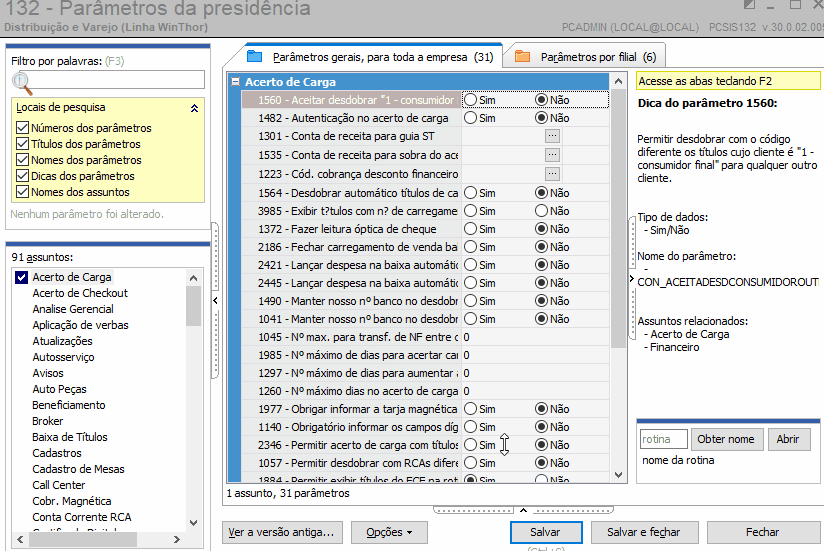Select Sim for 1372 leitura óptica de cheque
Viewport: 824px width, 551px height.
(471, 228)
